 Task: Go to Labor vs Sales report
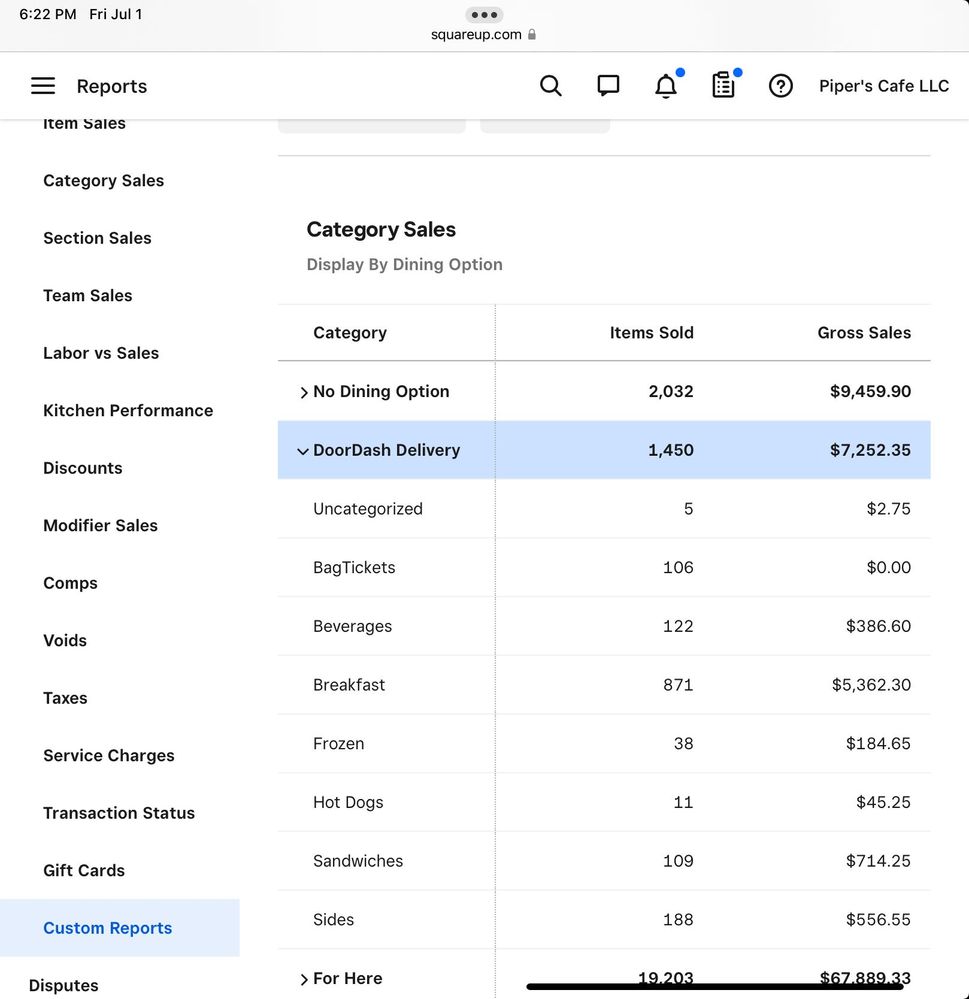click(101, 353)
